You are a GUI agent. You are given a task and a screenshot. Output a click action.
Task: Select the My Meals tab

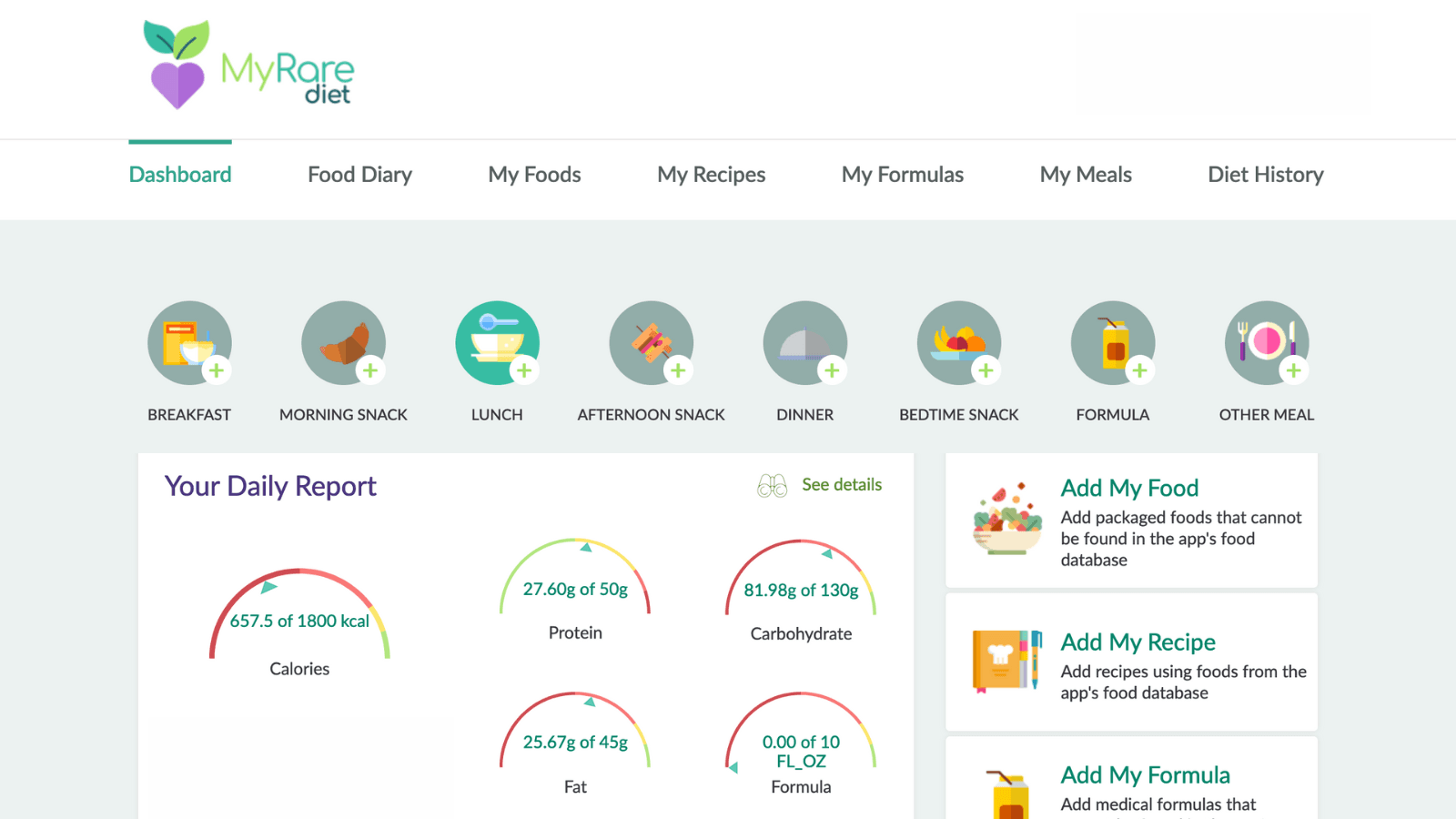click(x=1086, y=175)
